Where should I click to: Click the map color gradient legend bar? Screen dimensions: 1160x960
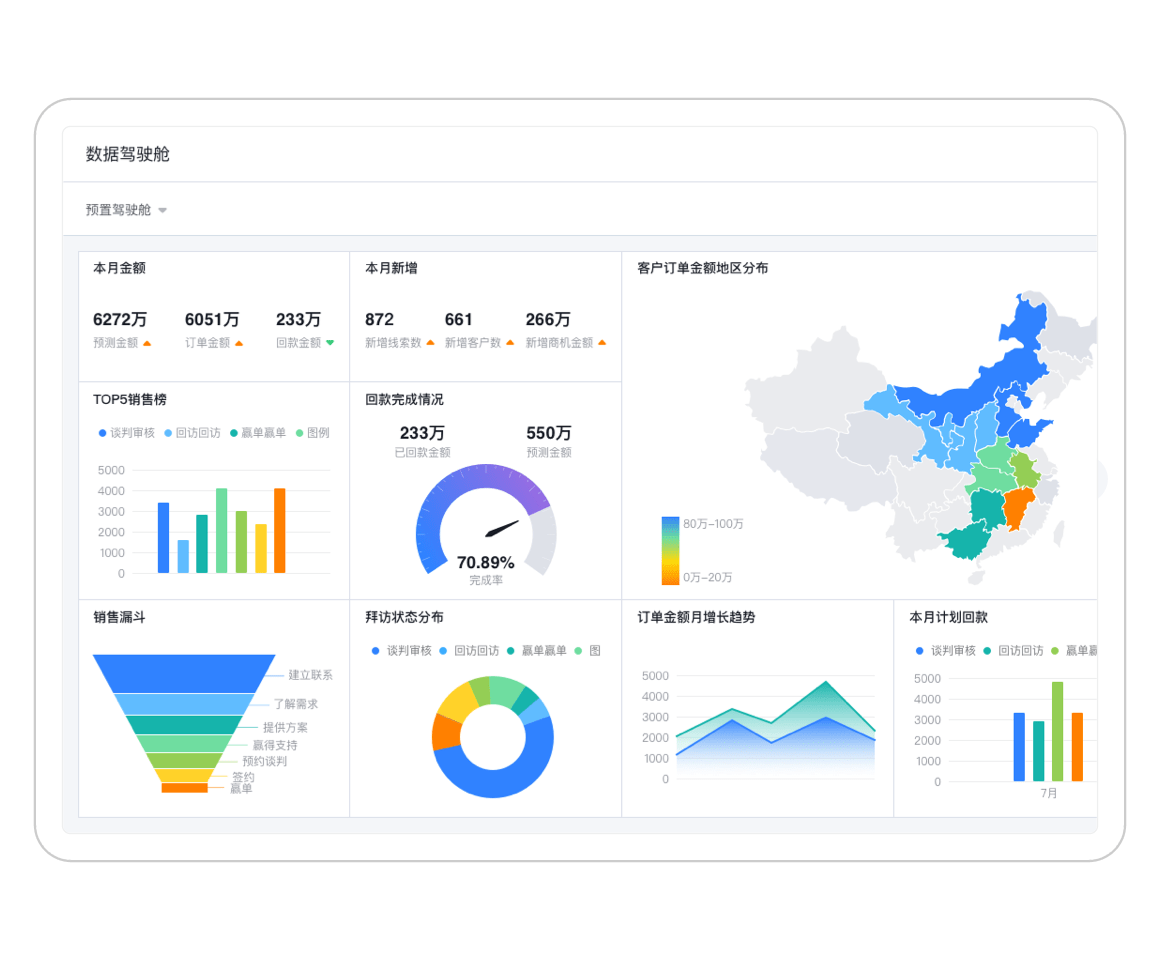[x=670, y=550]
